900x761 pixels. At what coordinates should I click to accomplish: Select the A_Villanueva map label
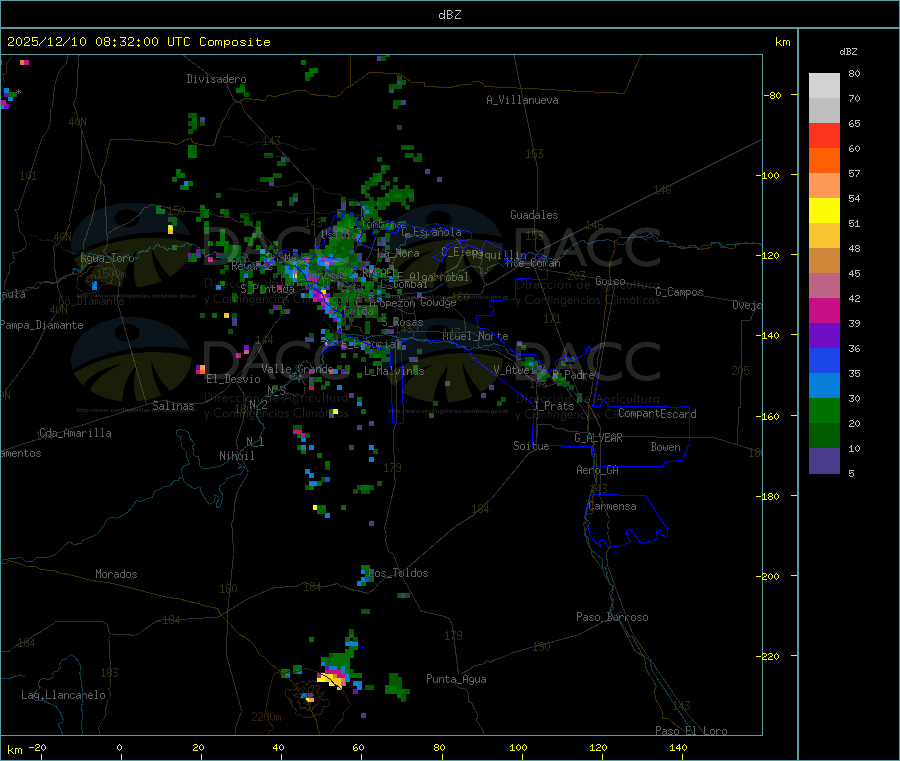pyautogui.click(x=522, y=100)
